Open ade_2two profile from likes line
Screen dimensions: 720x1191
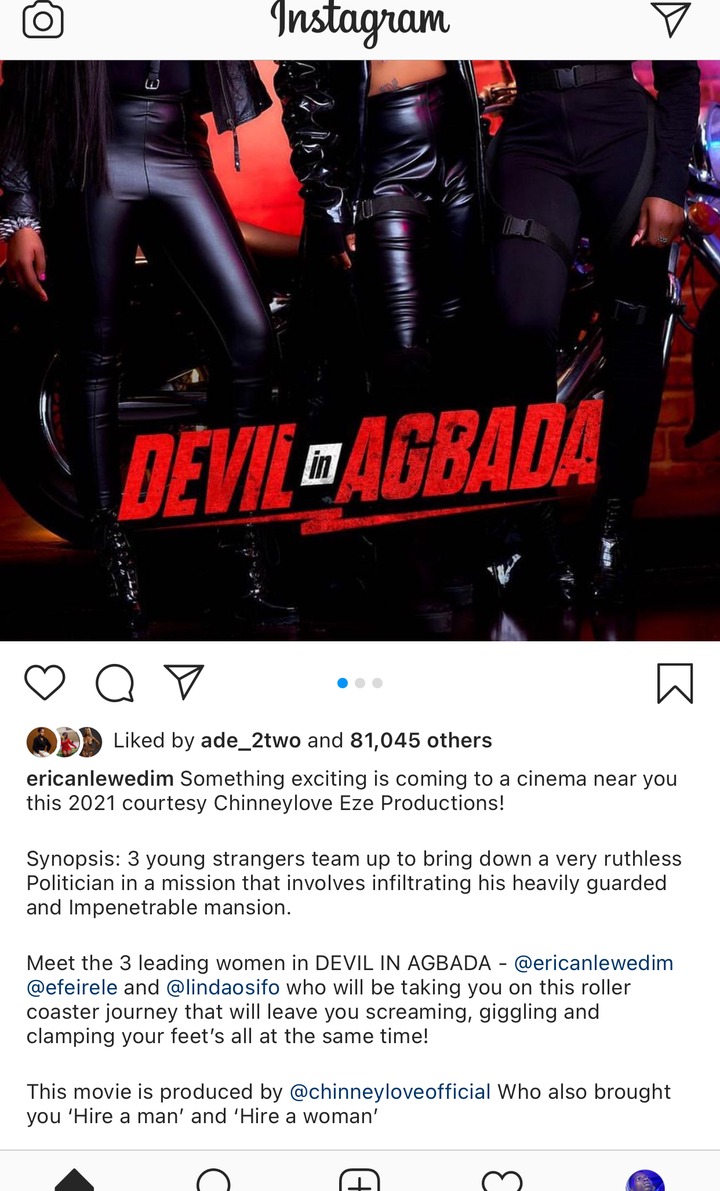pyautogui.click(x=250, y=740)
